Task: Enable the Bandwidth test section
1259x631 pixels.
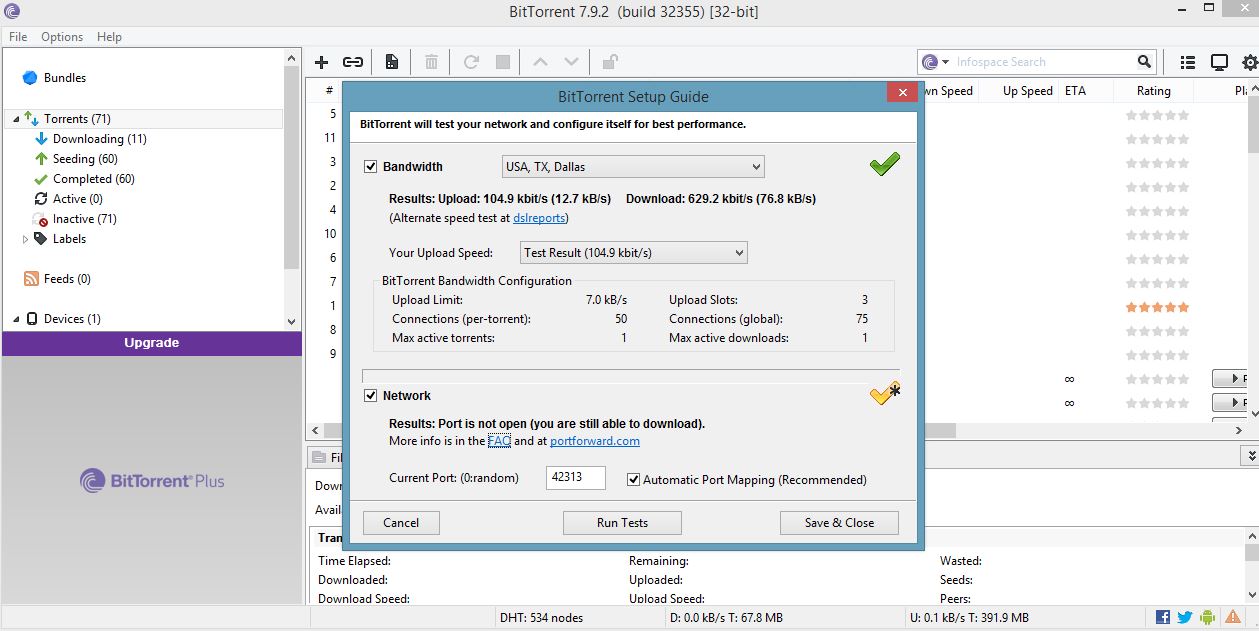Action: coord(370,167)
